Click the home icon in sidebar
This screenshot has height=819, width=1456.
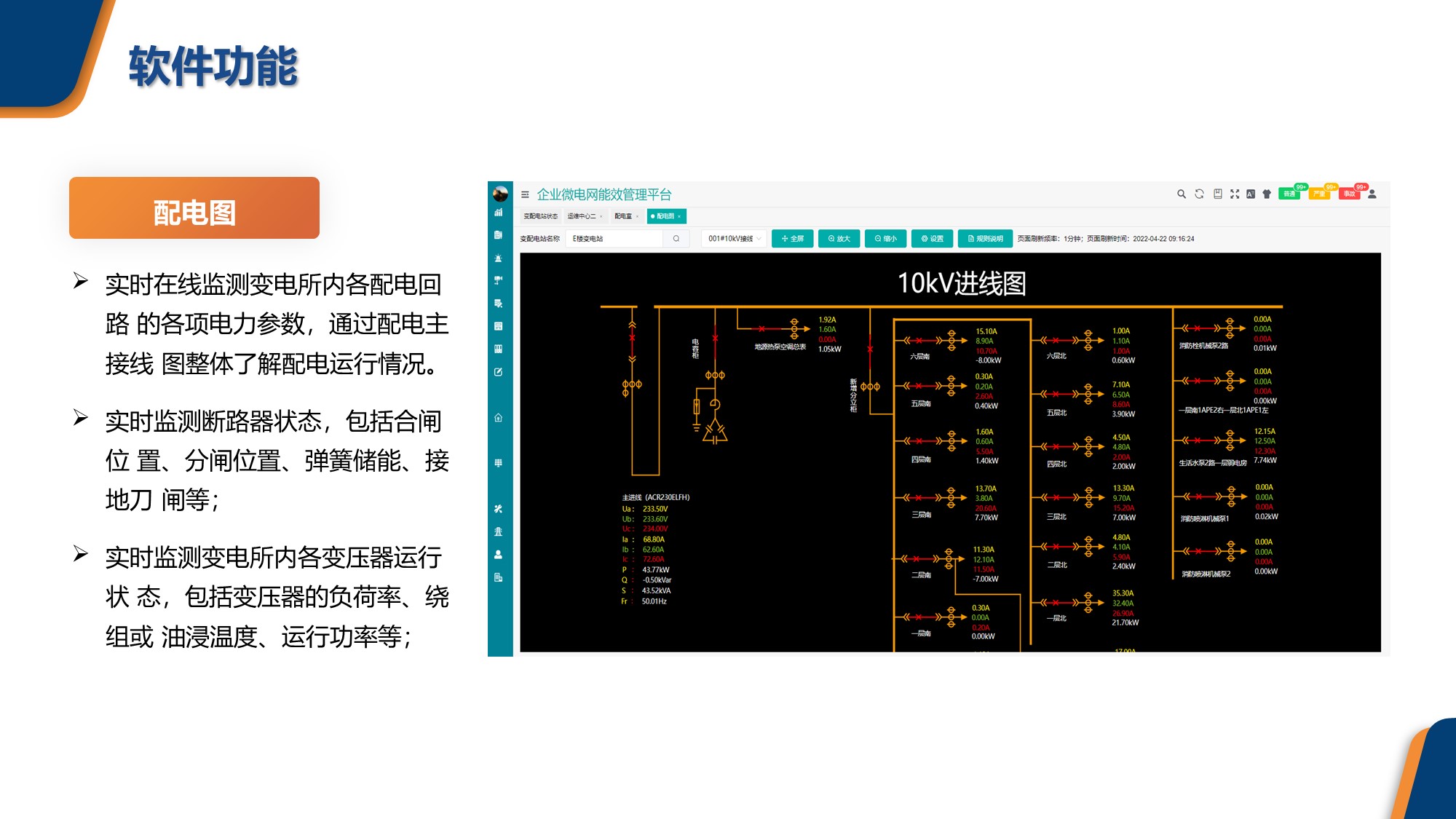point(499,418)
